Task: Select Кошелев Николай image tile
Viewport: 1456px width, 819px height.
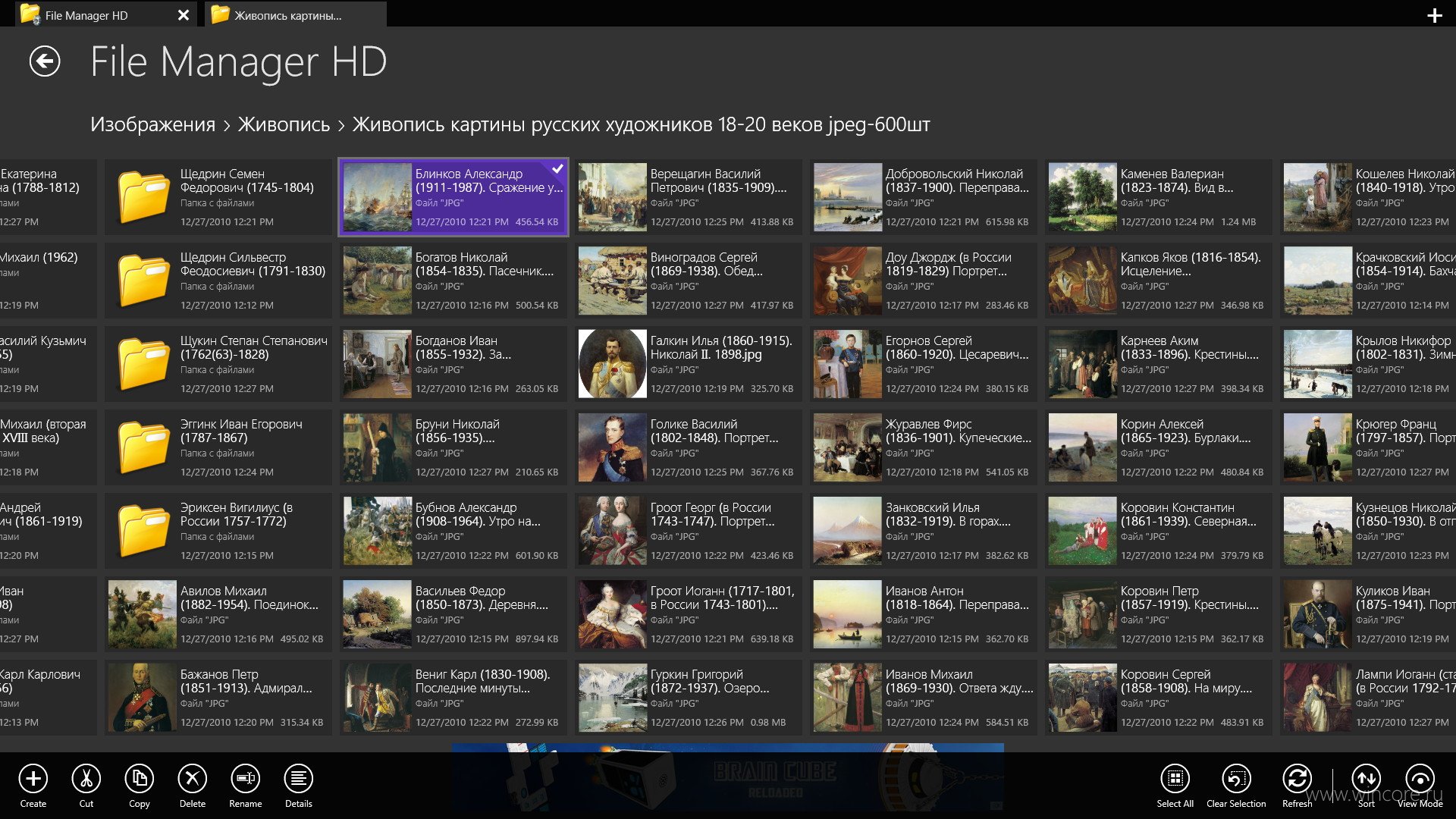Action: (1368, 197)
